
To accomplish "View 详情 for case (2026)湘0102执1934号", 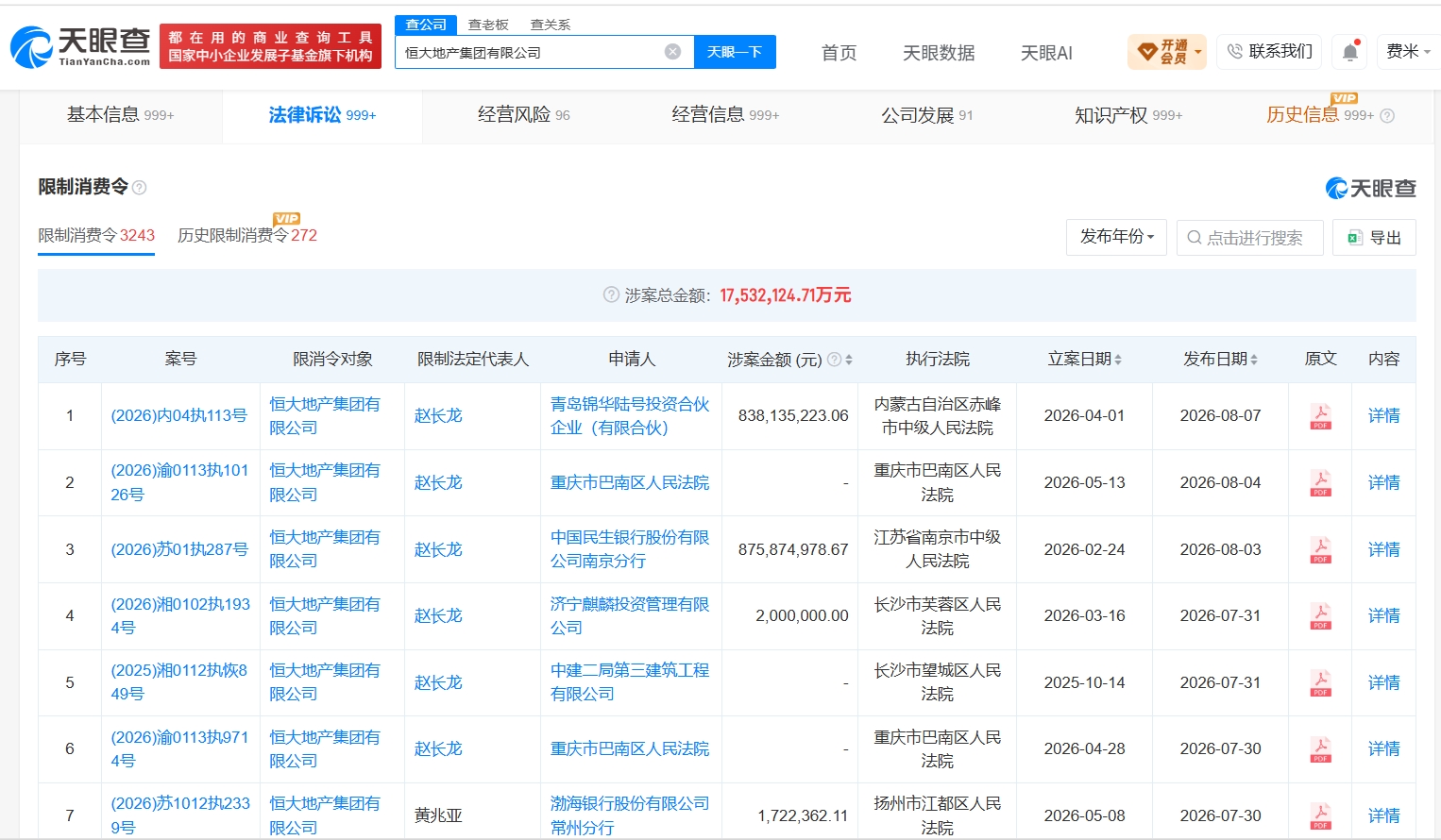I will tap(1383, 616).
